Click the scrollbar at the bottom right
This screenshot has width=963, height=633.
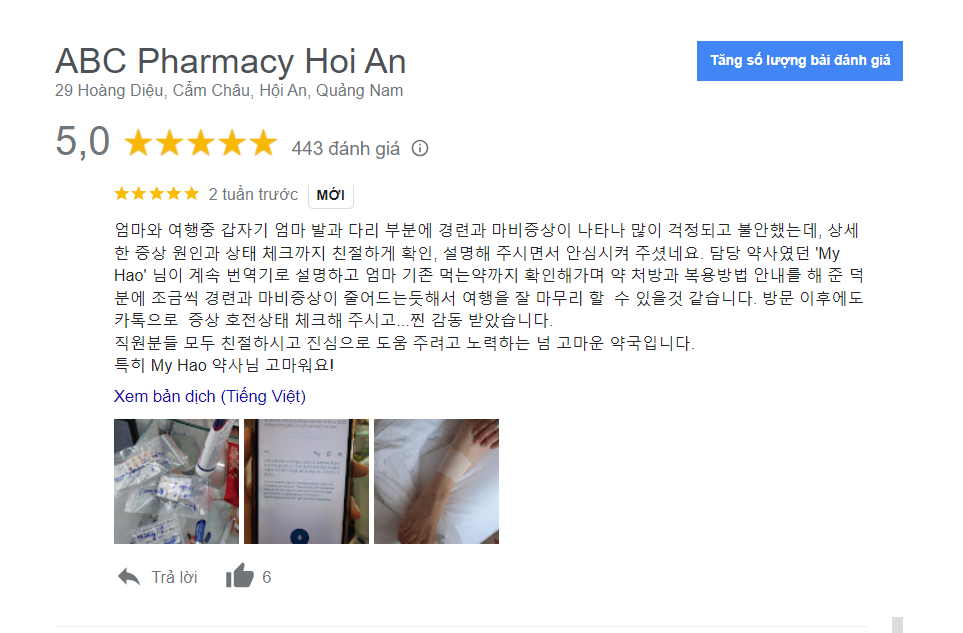[897, 624]
